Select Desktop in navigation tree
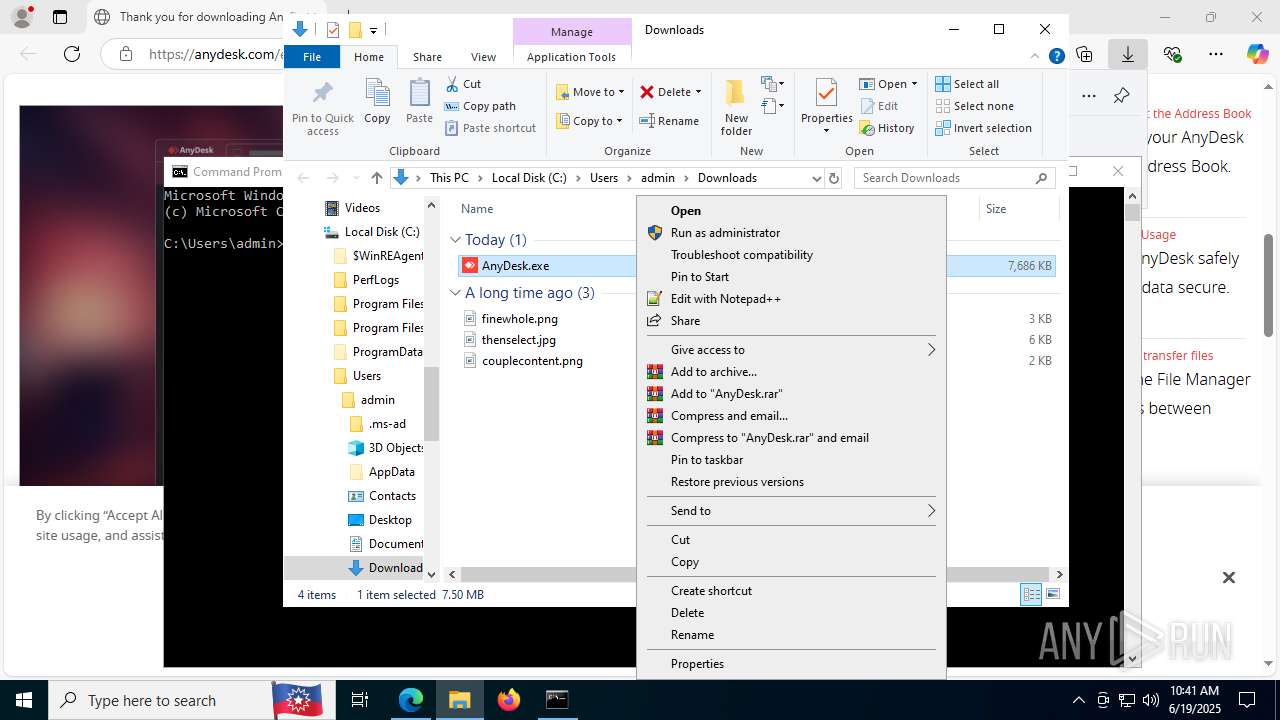 pos(390,520)
